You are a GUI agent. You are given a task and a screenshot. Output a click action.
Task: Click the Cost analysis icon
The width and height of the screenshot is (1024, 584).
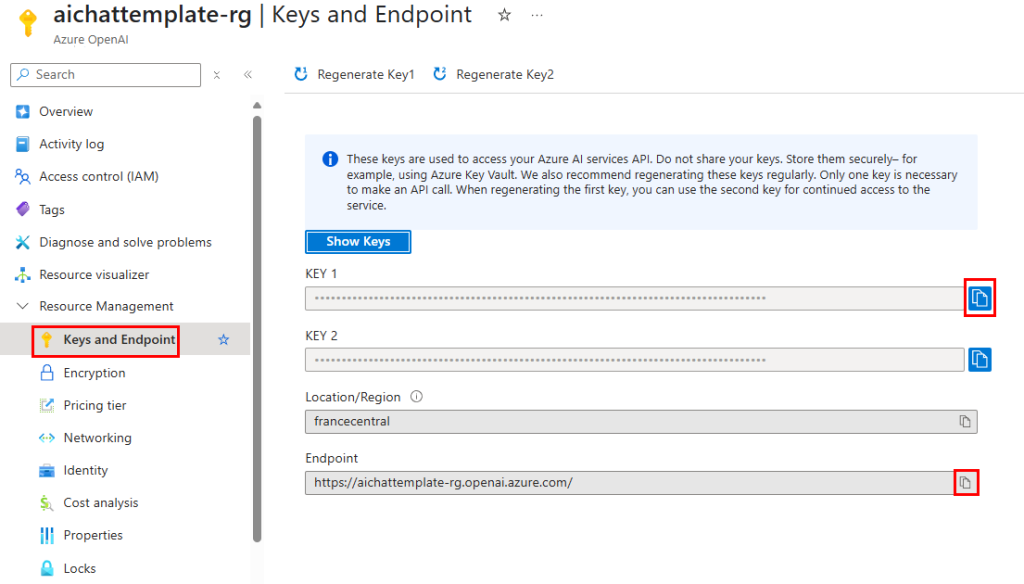(46, 503)
